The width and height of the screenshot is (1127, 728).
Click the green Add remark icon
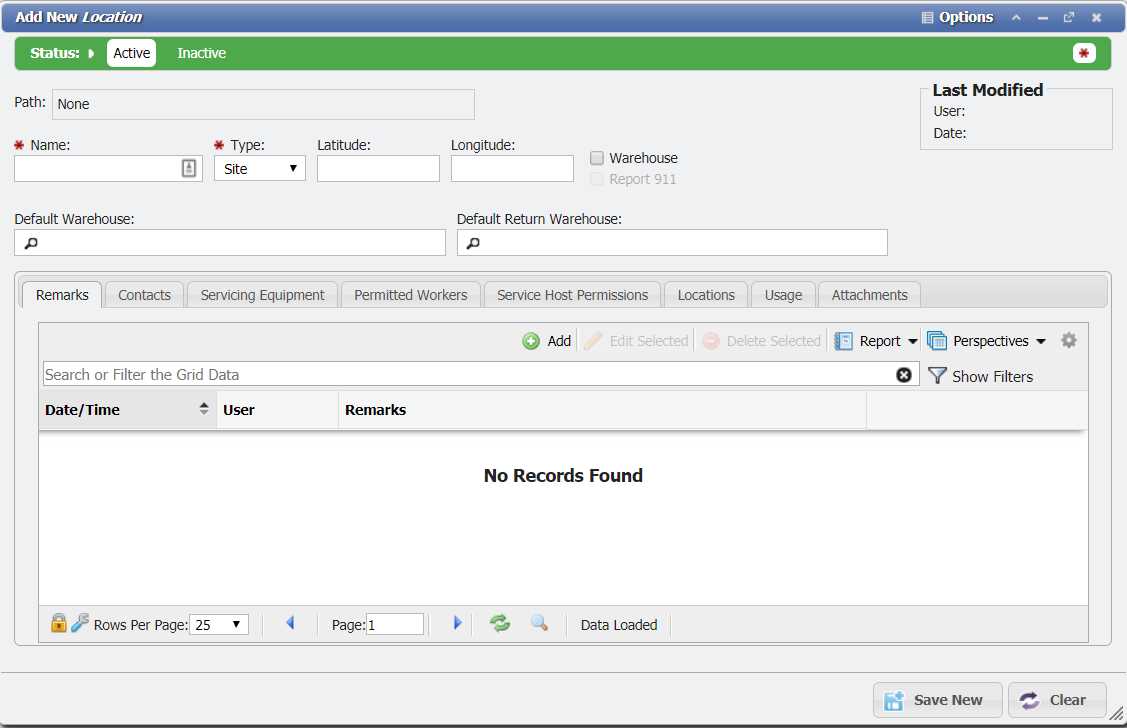pos(531,341)
